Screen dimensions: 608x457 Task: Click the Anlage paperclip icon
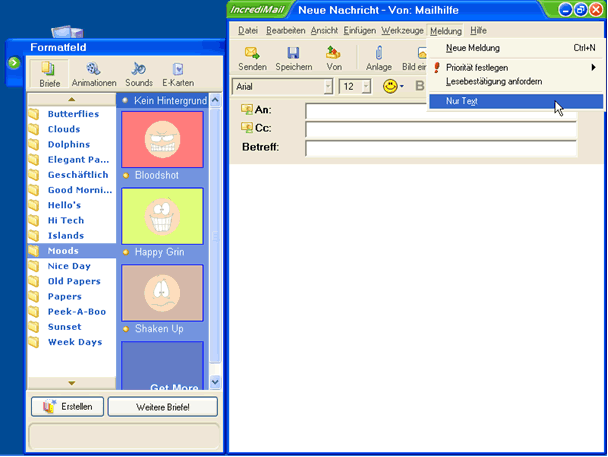tap(379, 52)
